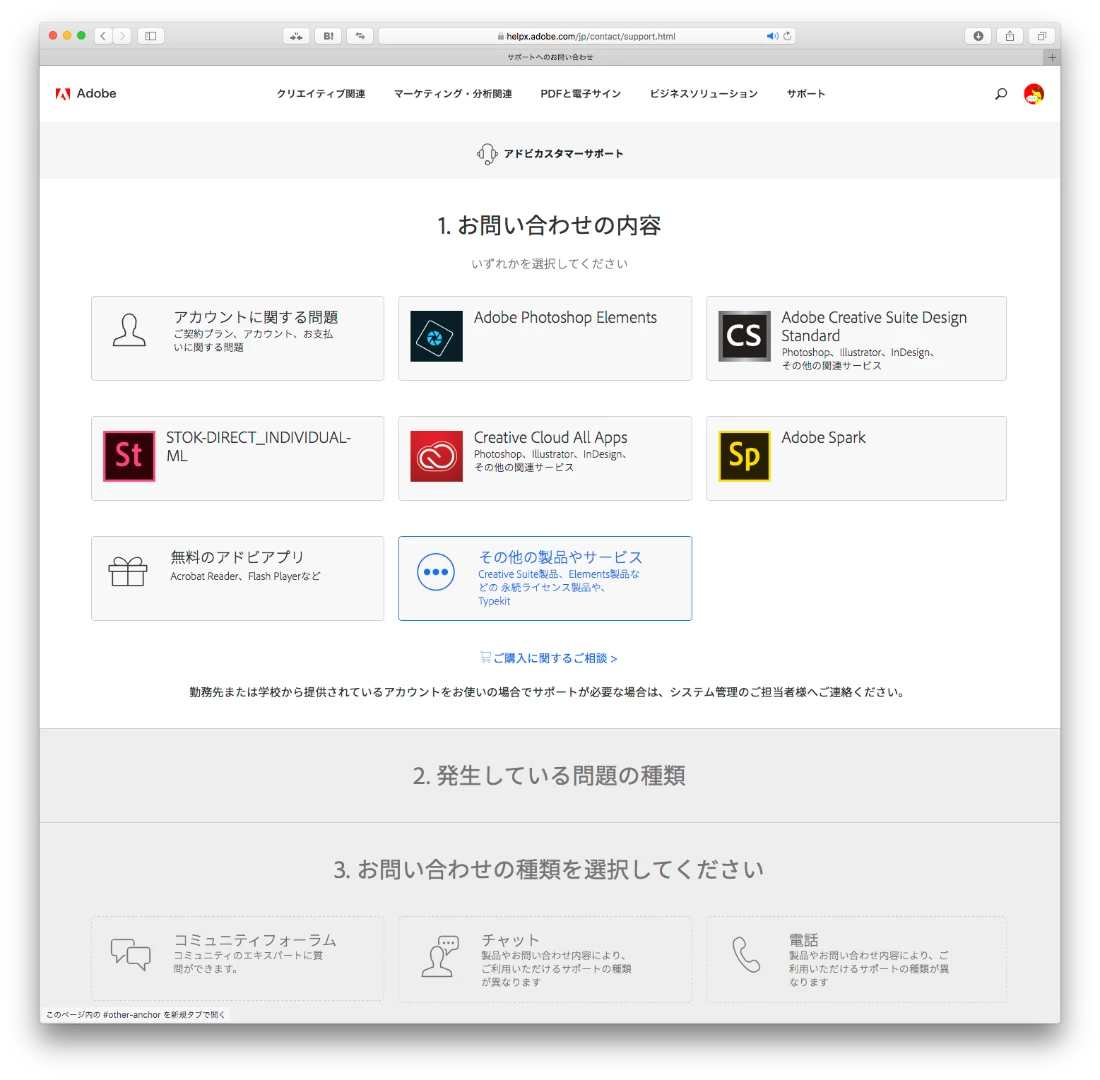Select 無料のアドビアプリ card title
This screenshot has width=1100, height=1080.
click(x=237, y=557)
